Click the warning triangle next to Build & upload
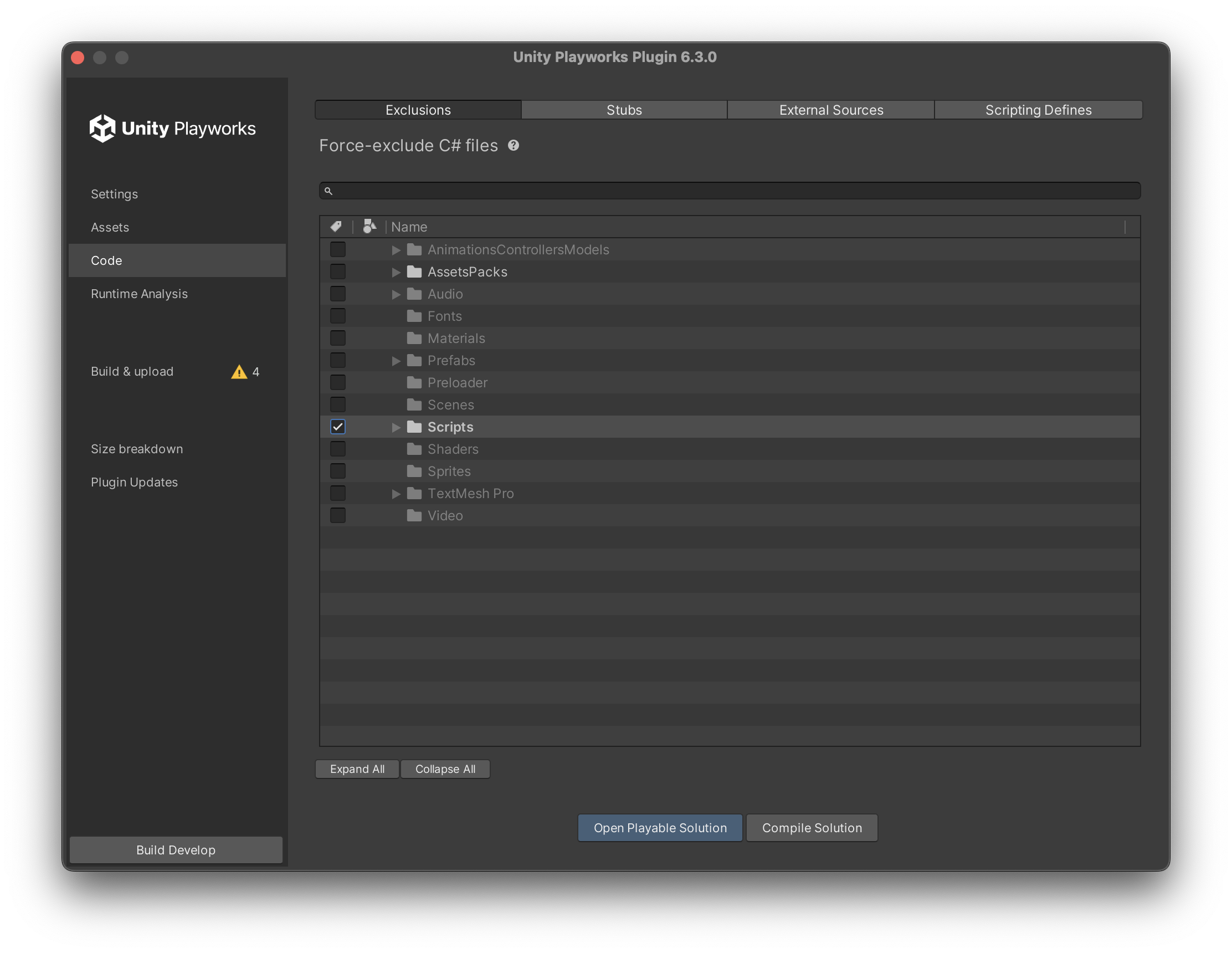The width and height of the screenshot is (1232, 953). click(x=239, y=372)
